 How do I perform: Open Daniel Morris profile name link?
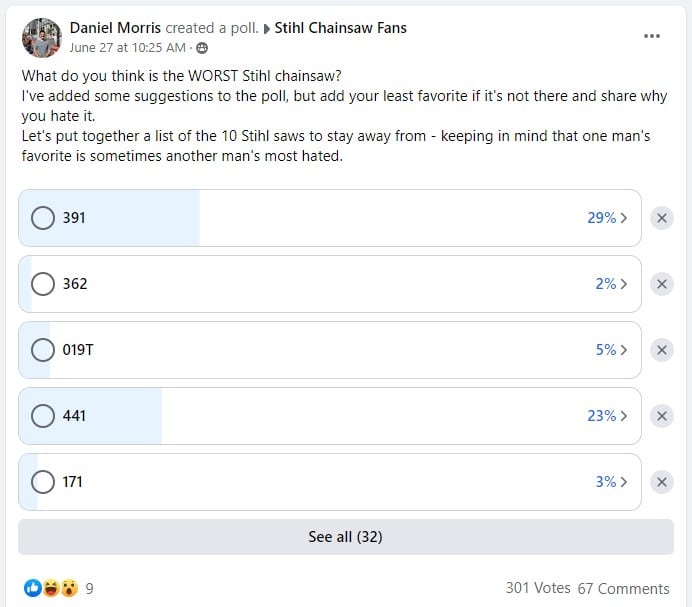(x=115, y=28)
